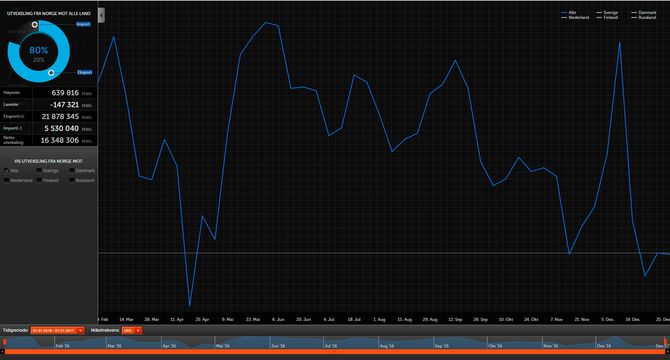This screenshot has height=360, width=670.
Task: Open the Tidsperiode date range dropdown
Action: (57, 331)
